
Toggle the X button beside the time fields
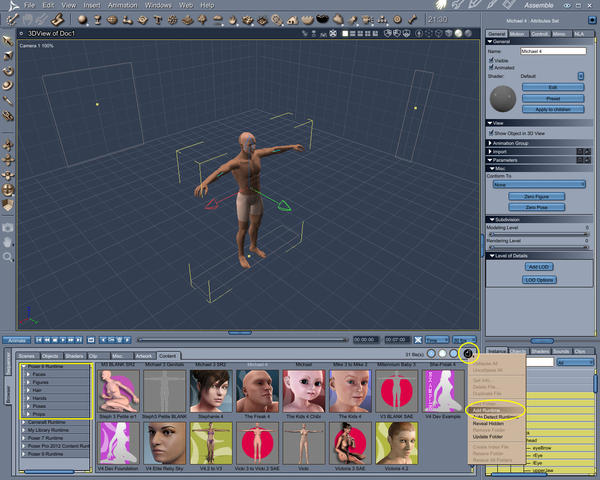pyautogui.click(x=418, y=340)
